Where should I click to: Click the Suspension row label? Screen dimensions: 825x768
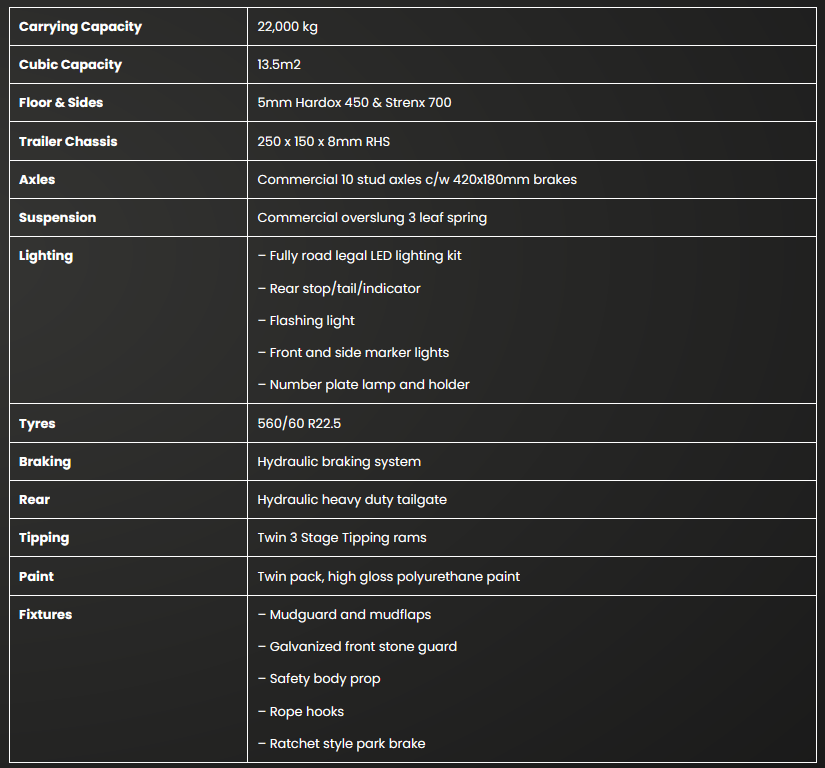(x=58, y=218)
